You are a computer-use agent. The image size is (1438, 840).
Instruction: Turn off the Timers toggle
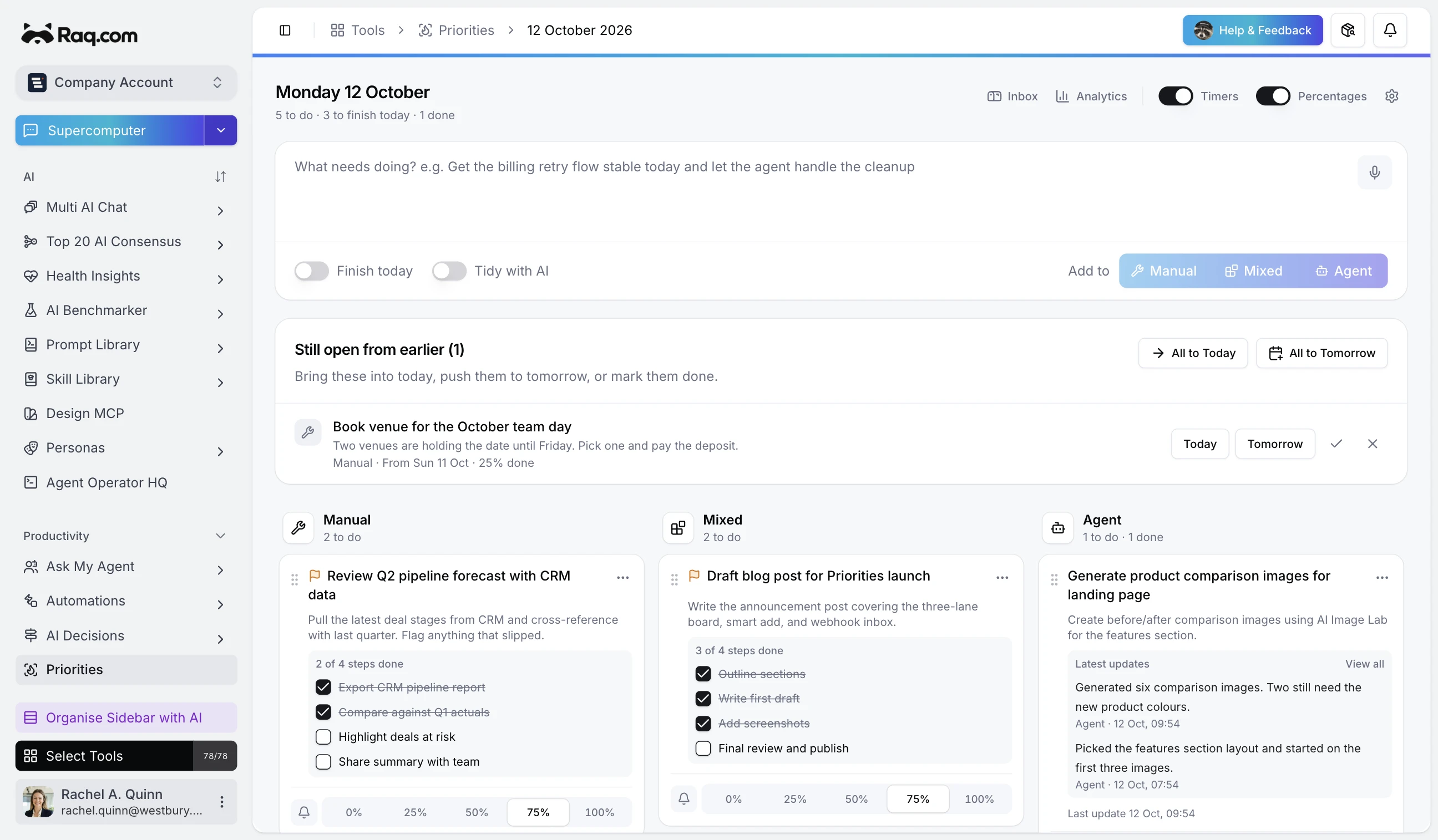1175,96
